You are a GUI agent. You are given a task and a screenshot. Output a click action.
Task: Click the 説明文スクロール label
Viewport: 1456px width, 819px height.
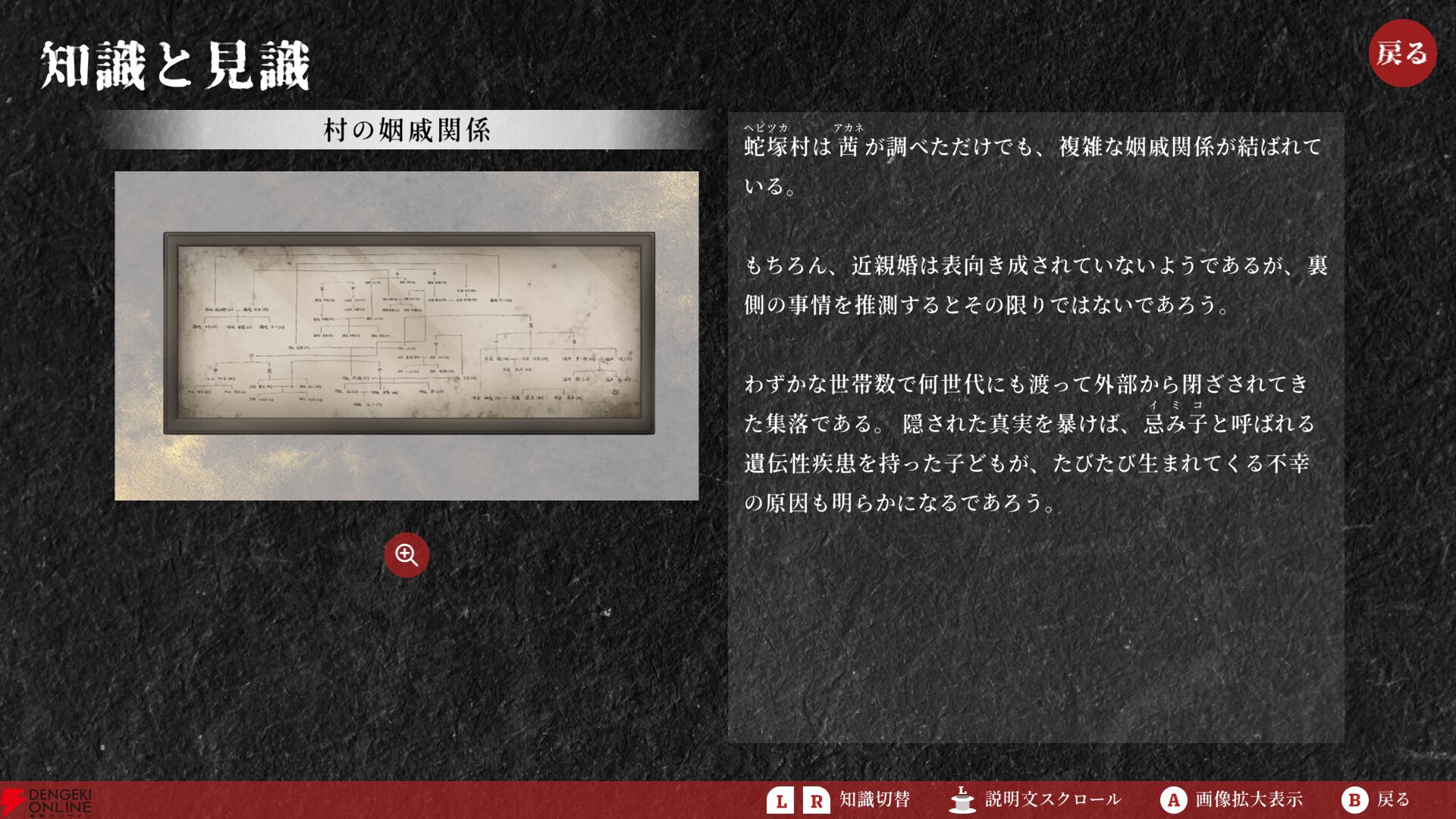click(x=1053, y=799)
